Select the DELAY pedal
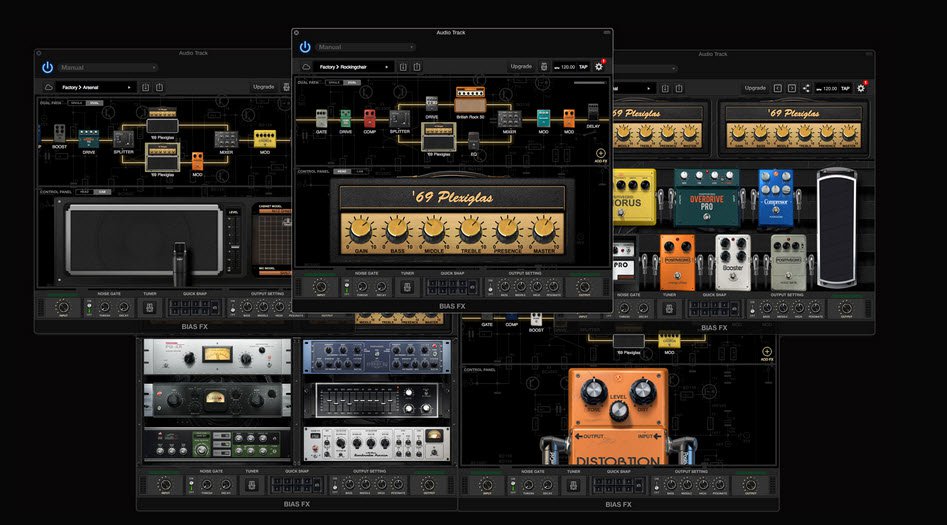The width and height of the screenshot is (947, 525). (593, 113)
